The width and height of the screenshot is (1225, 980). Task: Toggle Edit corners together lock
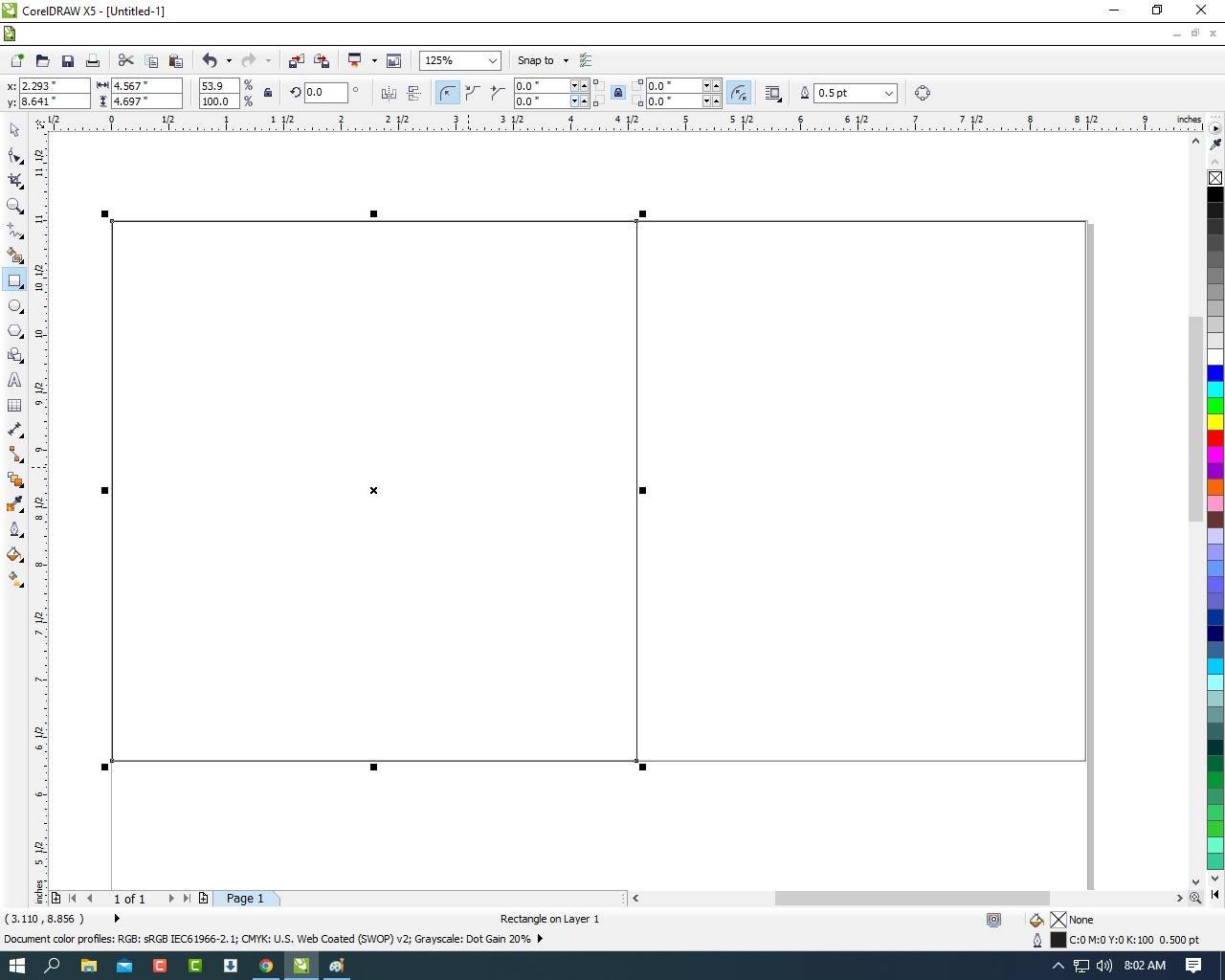coord(618,93)
